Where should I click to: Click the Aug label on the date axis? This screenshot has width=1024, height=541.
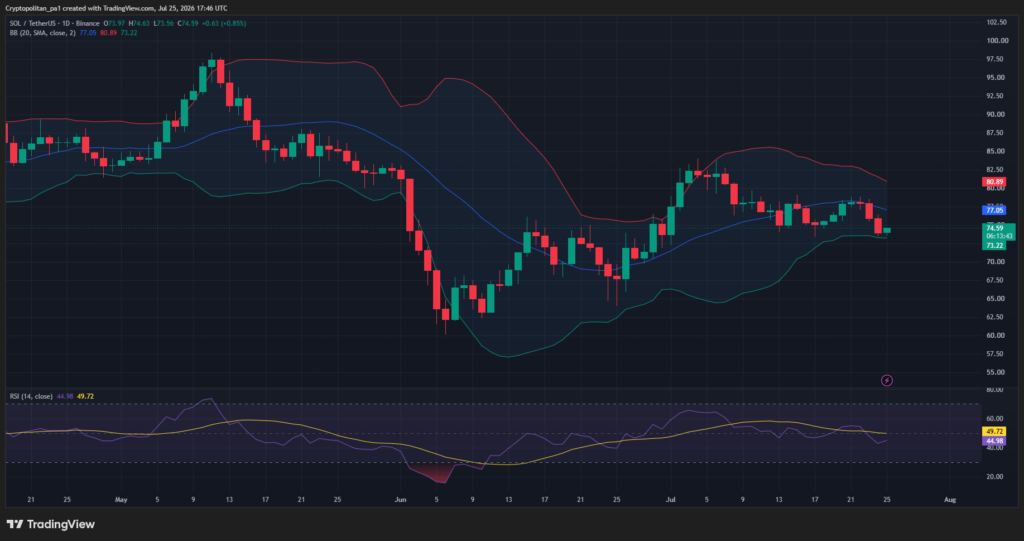coord(950,500)
